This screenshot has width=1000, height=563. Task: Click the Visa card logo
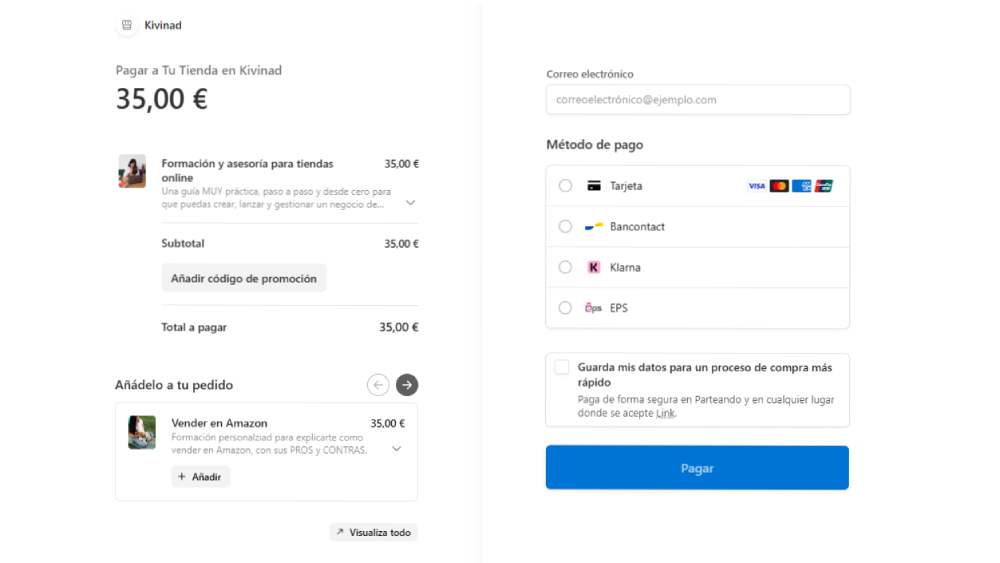pyautogui.click(x=756, y=186)
